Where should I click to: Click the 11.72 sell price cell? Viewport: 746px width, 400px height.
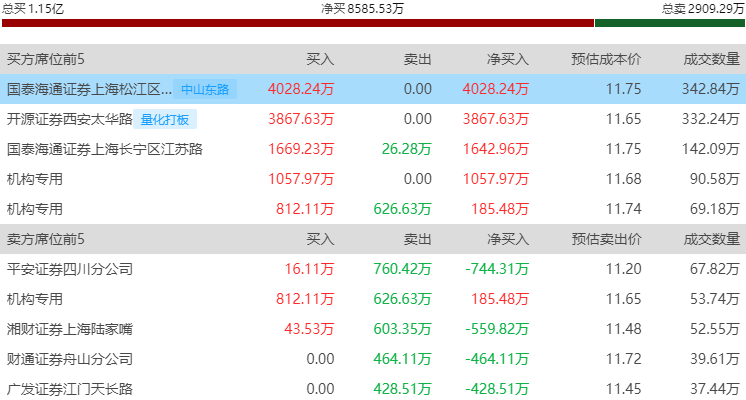coord(623,359)
